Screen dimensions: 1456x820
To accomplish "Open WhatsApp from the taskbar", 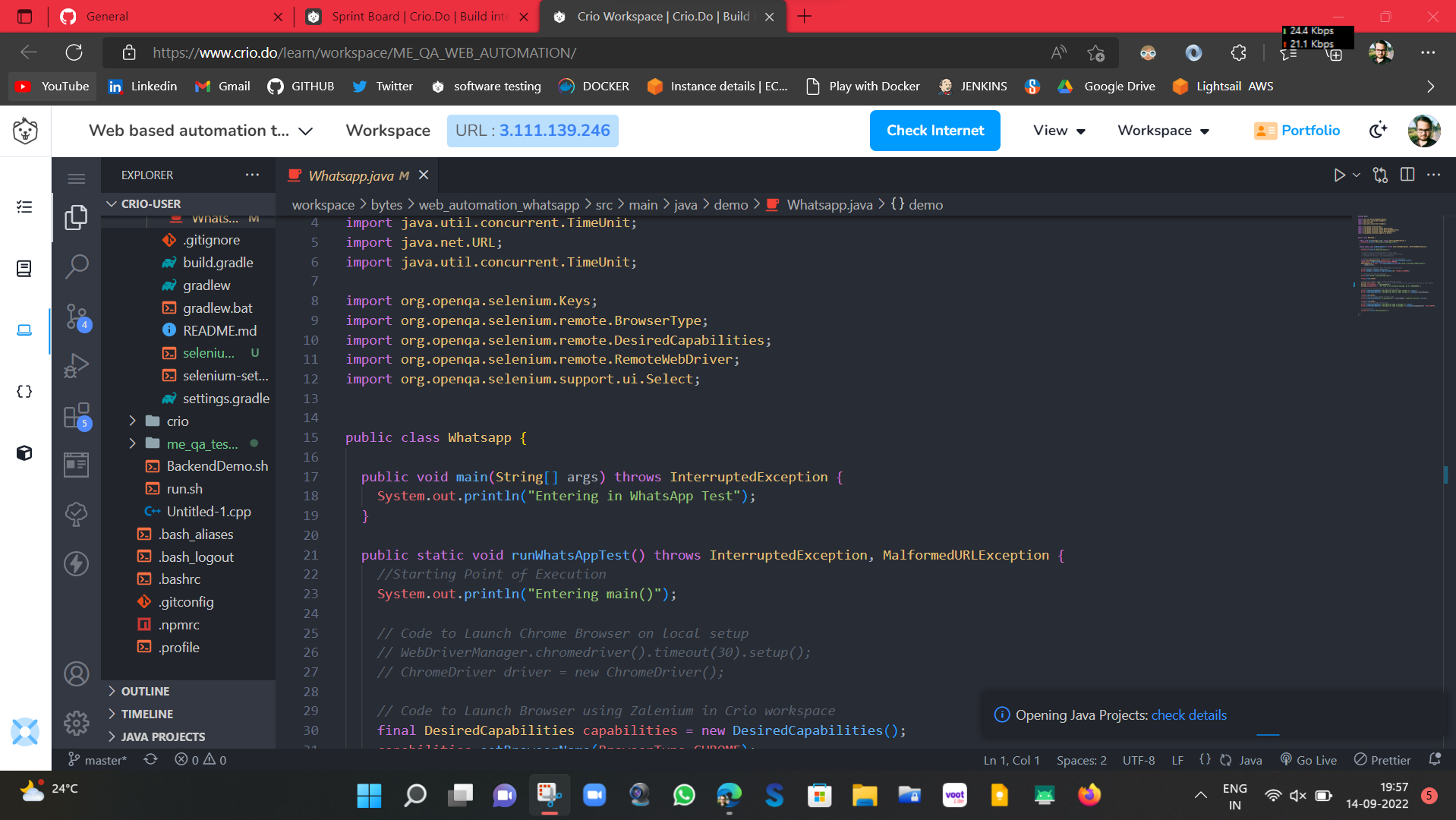I will 682,795.
